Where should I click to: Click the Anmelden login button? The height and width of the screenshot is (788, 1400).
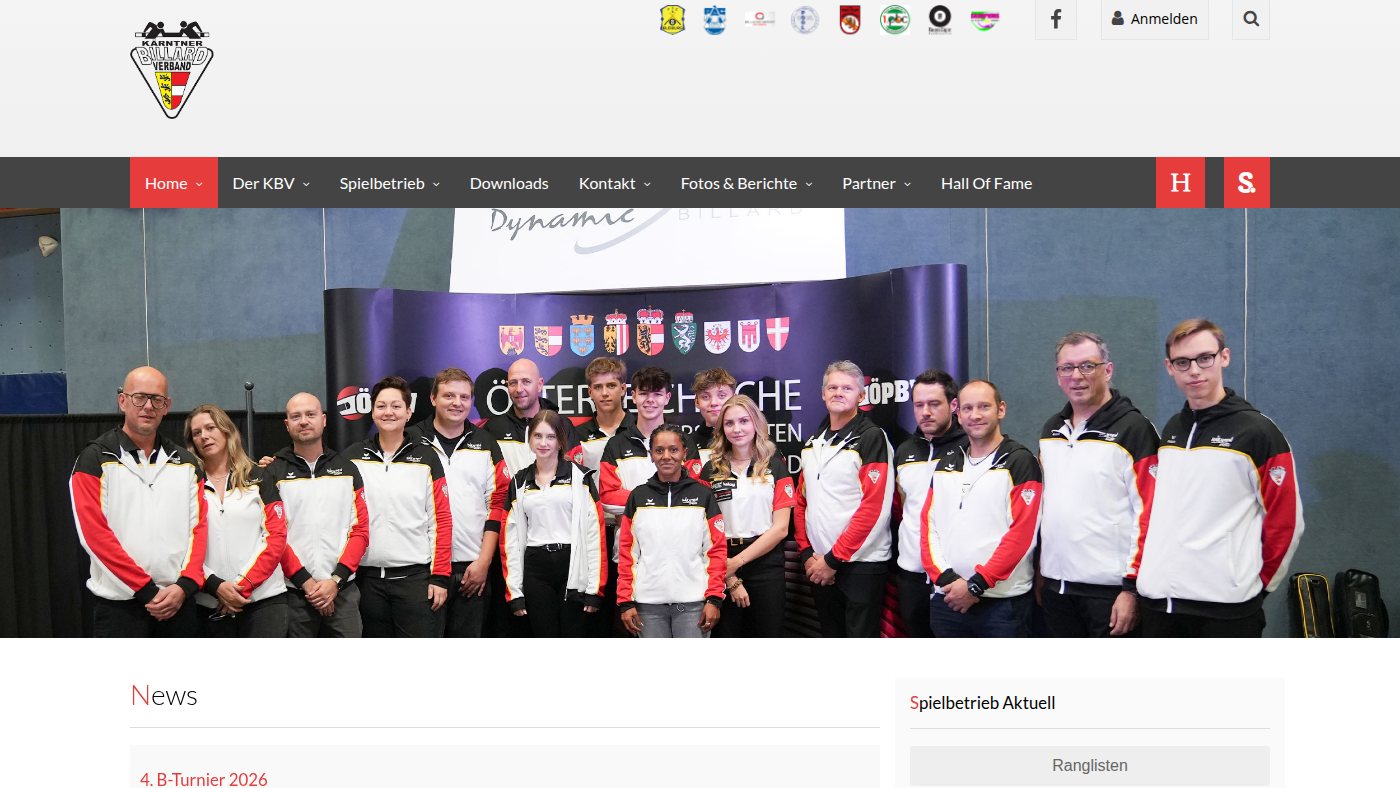pyautogui.click(x=1155, y=19)
